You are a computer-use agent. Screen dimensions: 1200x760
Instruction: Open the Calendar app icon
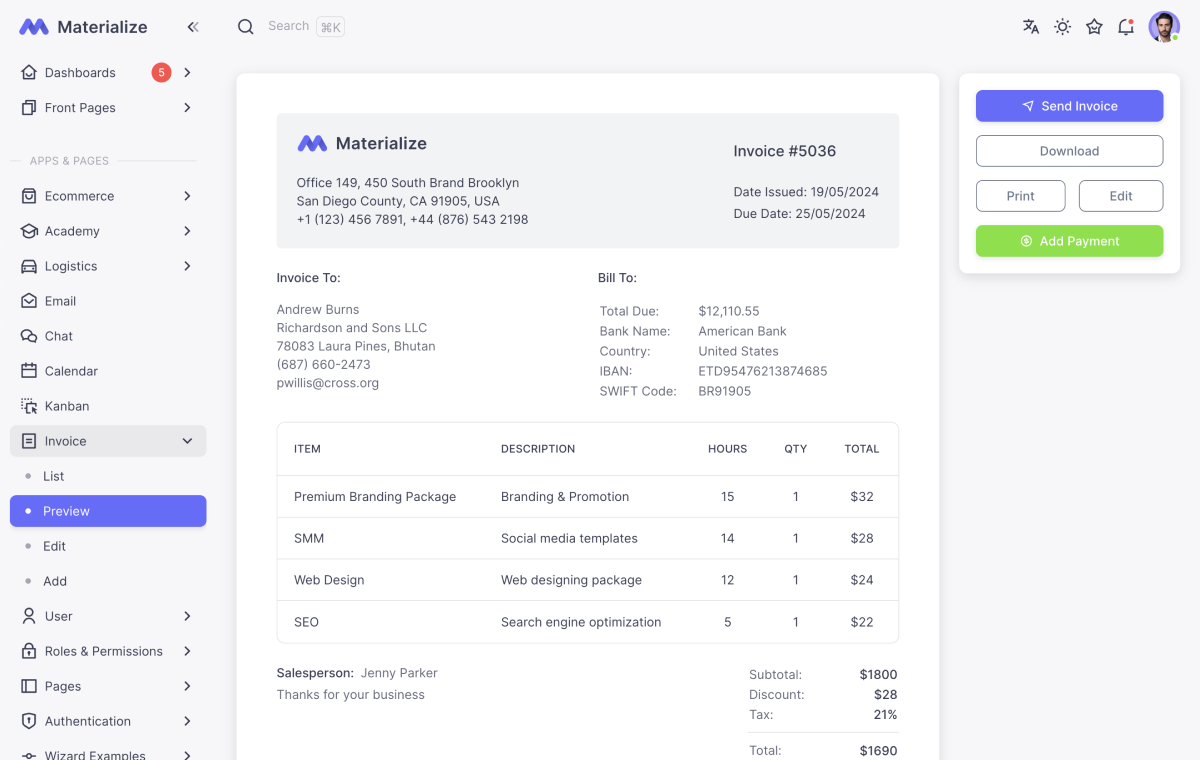point(70,371)
